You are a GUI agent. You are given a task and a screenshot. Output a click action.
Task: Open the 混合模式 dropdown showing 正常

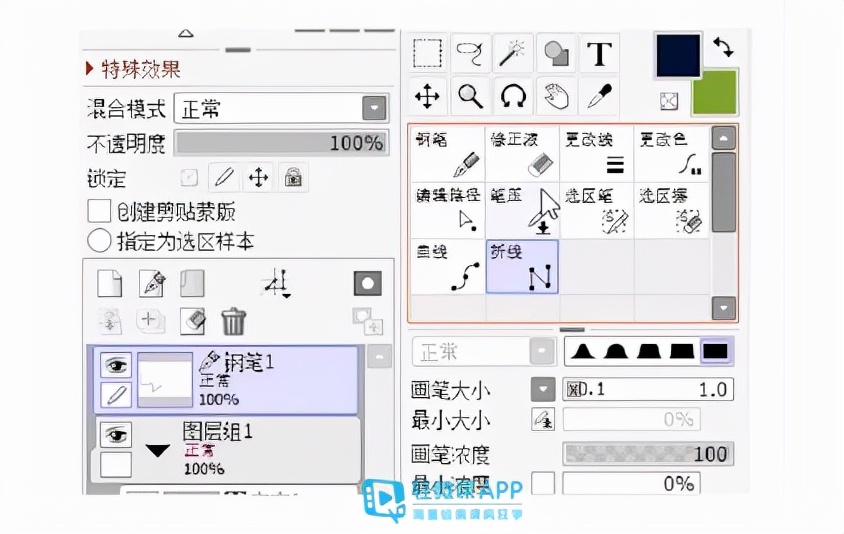282,108
